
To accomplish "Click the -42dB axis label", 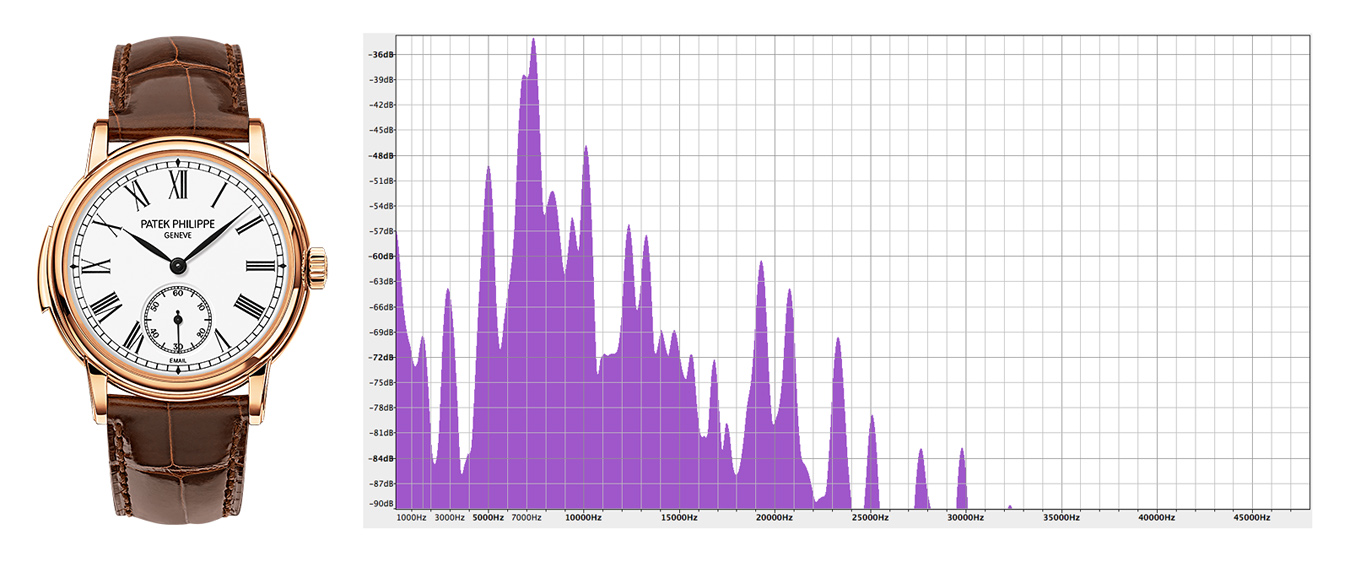I will 382,105.
